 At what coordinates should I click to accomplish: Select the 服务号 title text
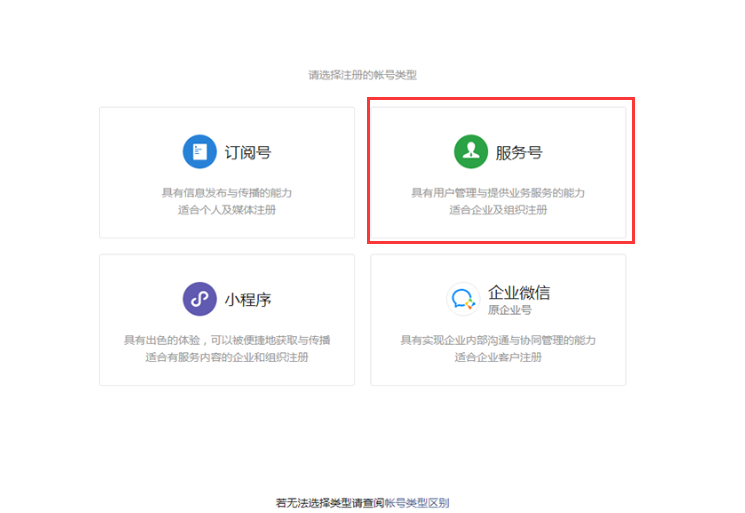tap(519, 152)
